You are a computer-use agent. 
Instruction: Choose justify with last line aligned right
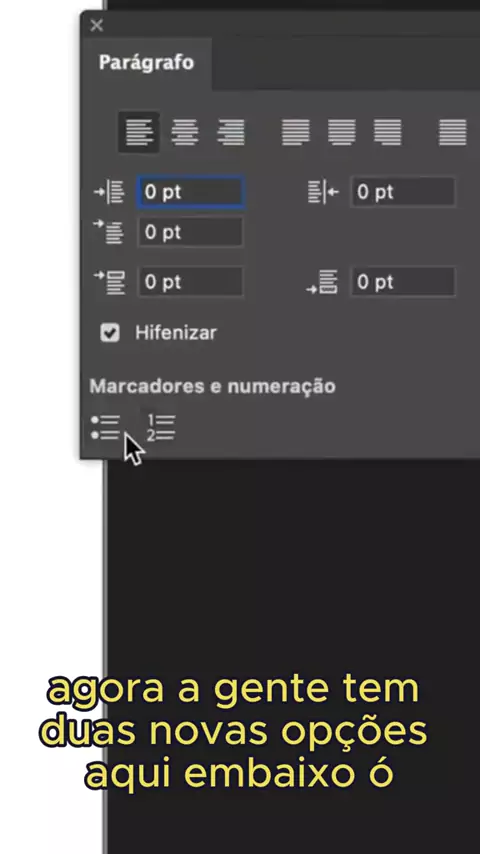tap(387, 132)
